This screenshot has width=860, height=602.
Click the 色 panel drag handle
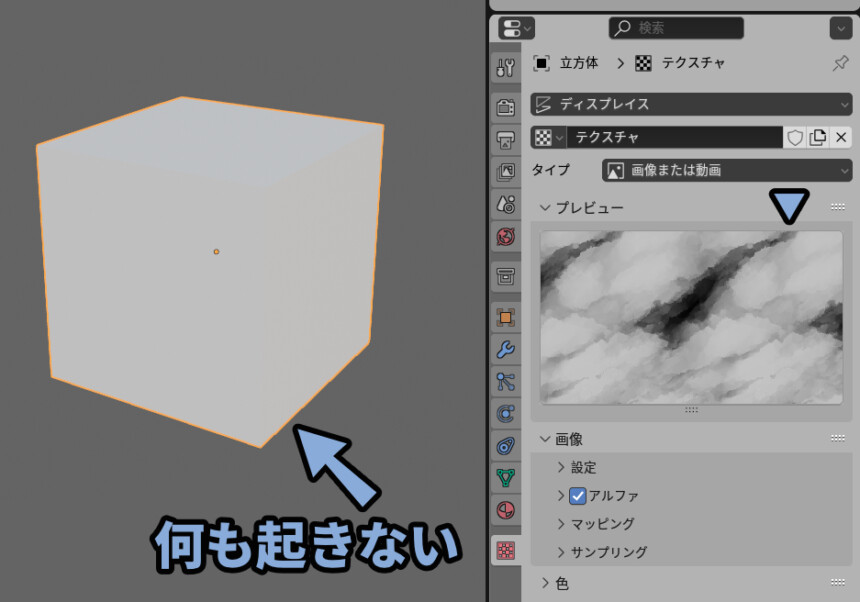tap(838, 582)
